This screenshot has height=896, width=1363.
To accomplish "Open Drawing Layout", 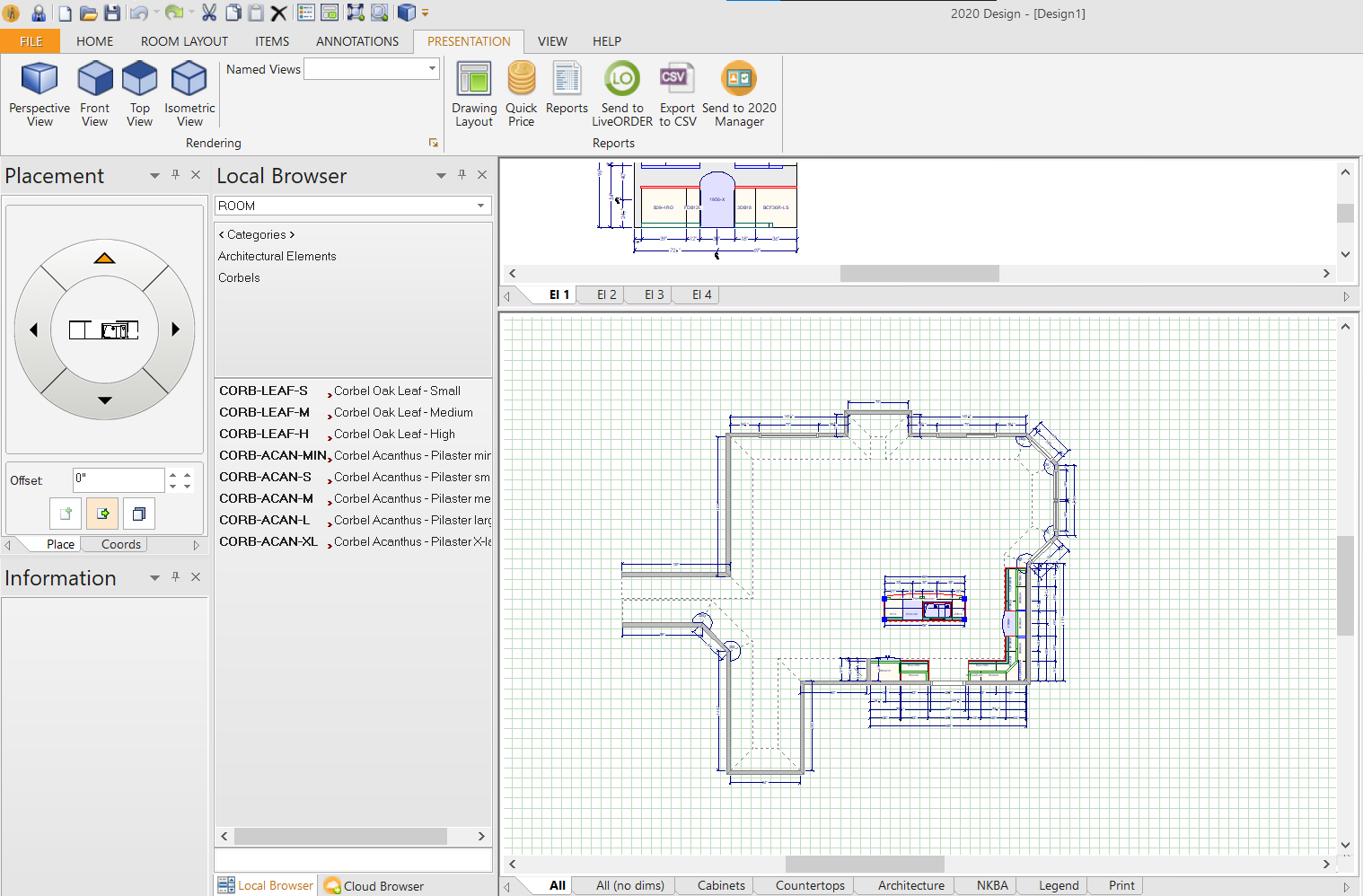I will click(474, 93).
